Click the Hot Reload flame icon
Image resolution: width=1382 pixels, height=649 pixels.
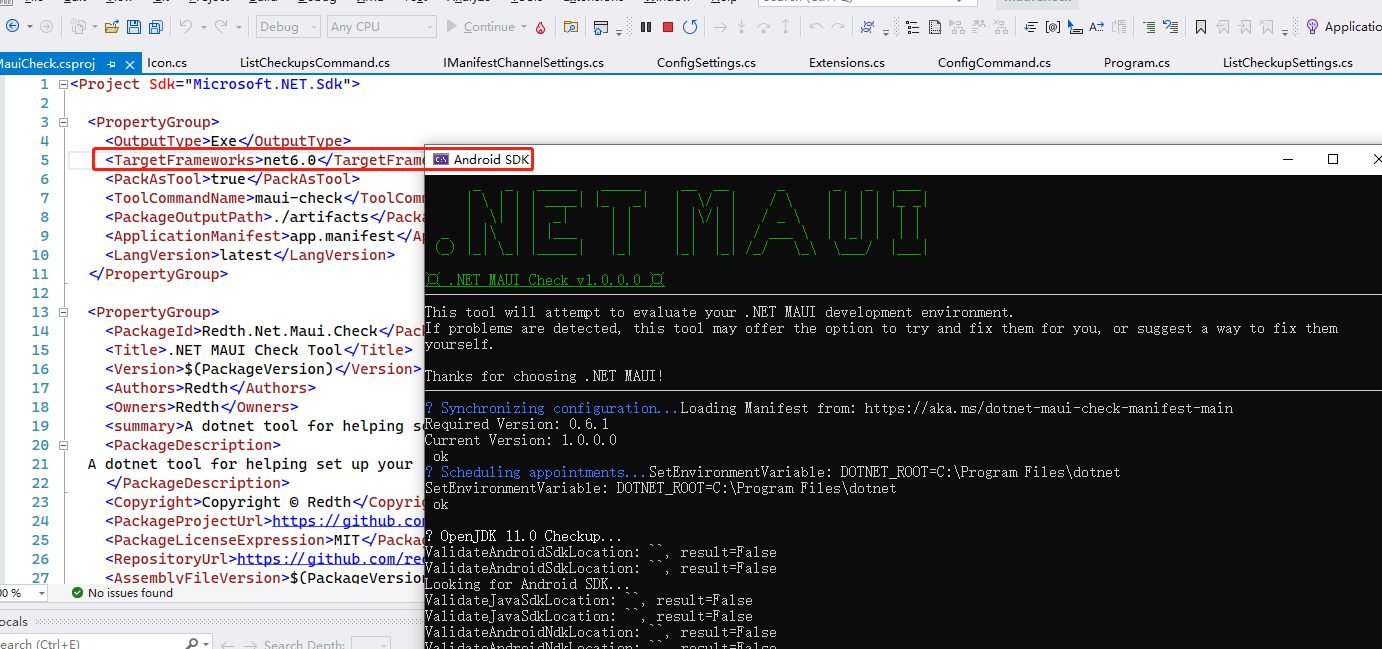(x=540, y=27)
